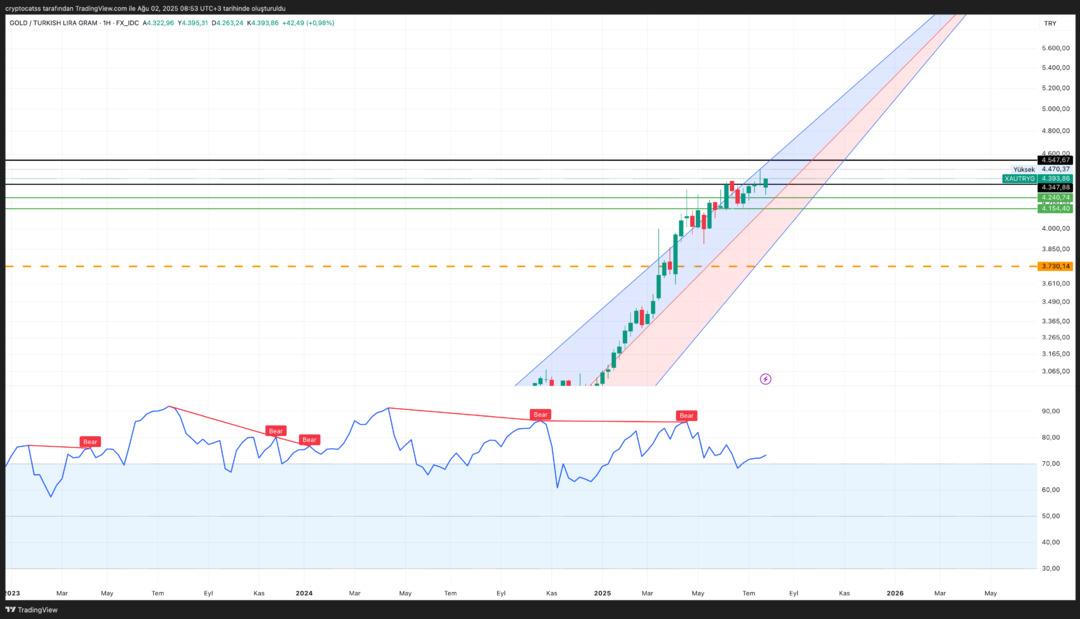Click the 2026 label on time axis
1080x619 pixels.
point(895,593)
